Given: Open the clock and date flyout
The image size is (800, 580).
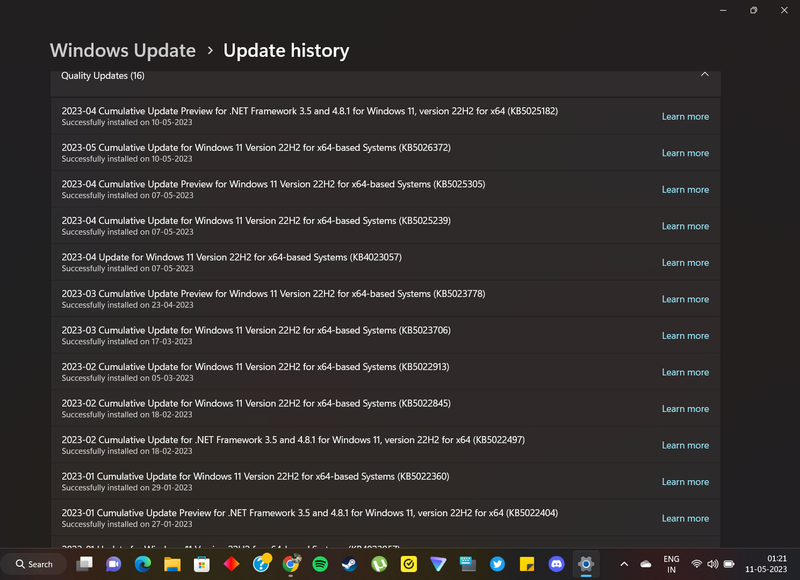Looking at the screenshot, I should point(766,564).
